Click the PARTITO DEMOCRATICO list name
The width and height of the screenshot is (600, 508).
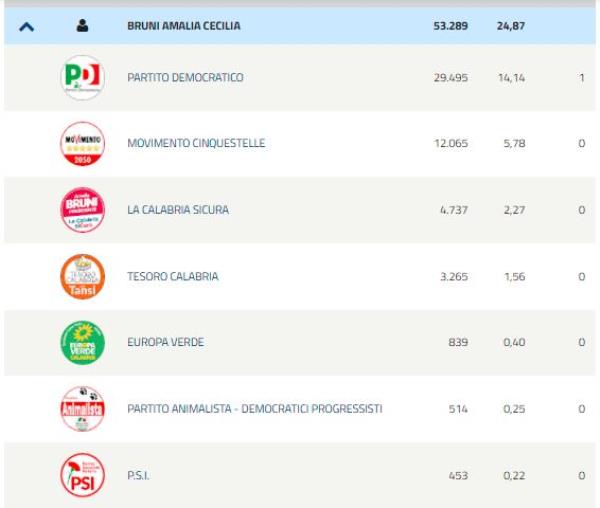tap(185, 77)
